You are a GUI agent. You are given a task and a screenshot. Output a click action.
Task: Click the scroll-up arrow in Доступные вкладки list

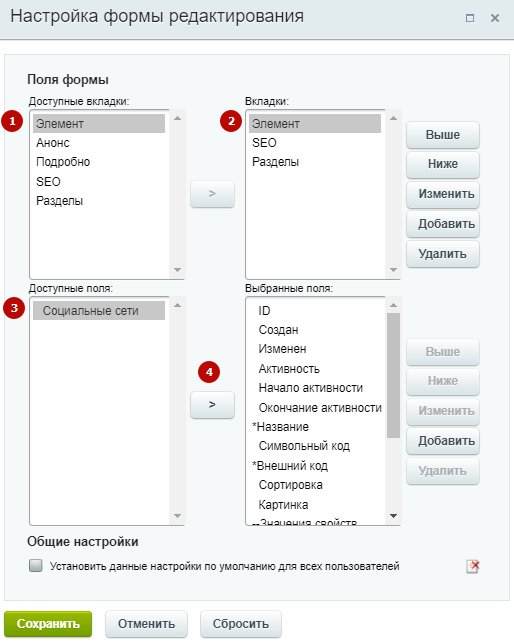coord(177,118)
